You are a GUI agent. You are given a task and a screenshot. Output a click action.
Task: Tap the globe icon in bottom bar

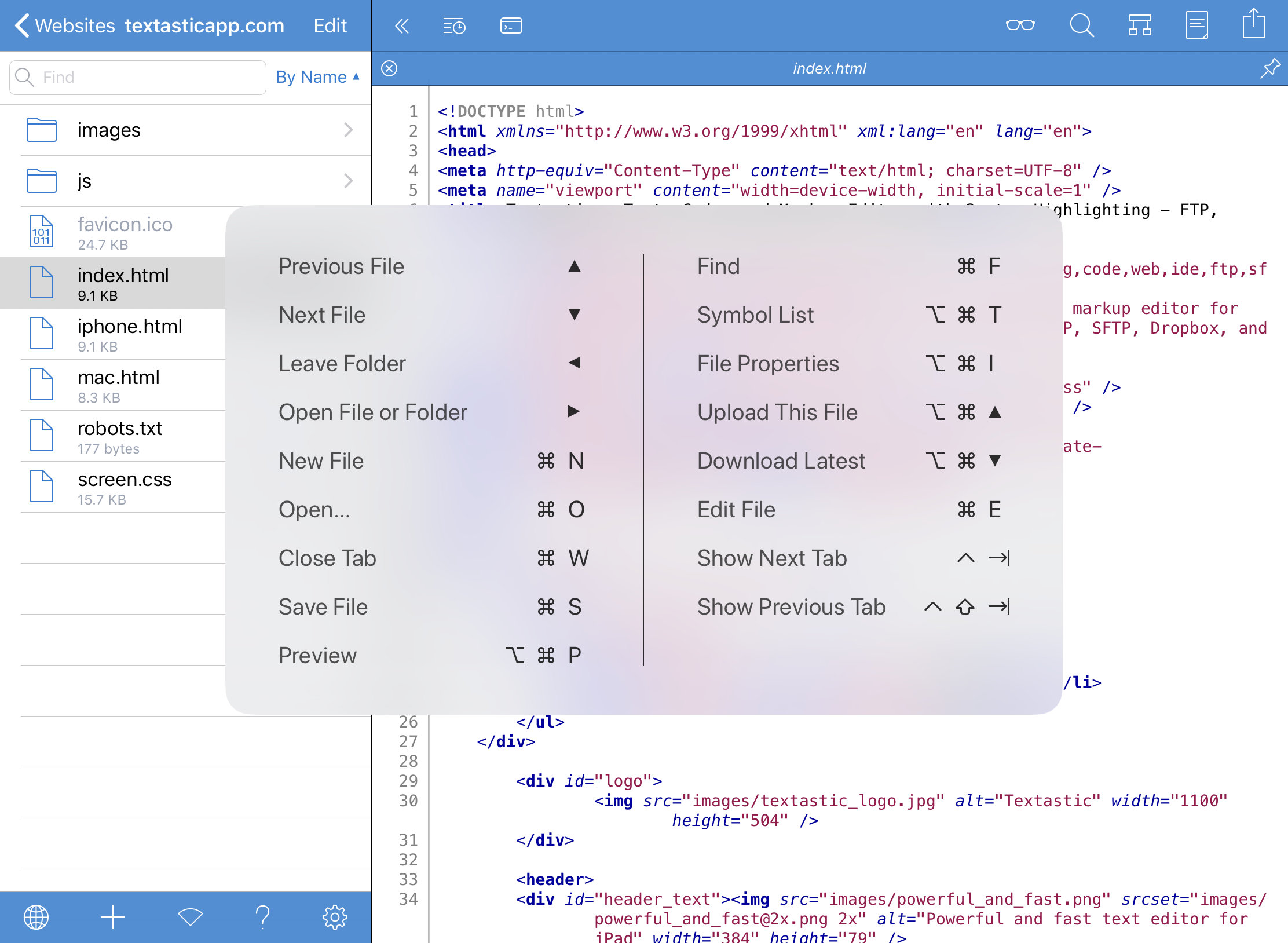[x=36, y=917]
